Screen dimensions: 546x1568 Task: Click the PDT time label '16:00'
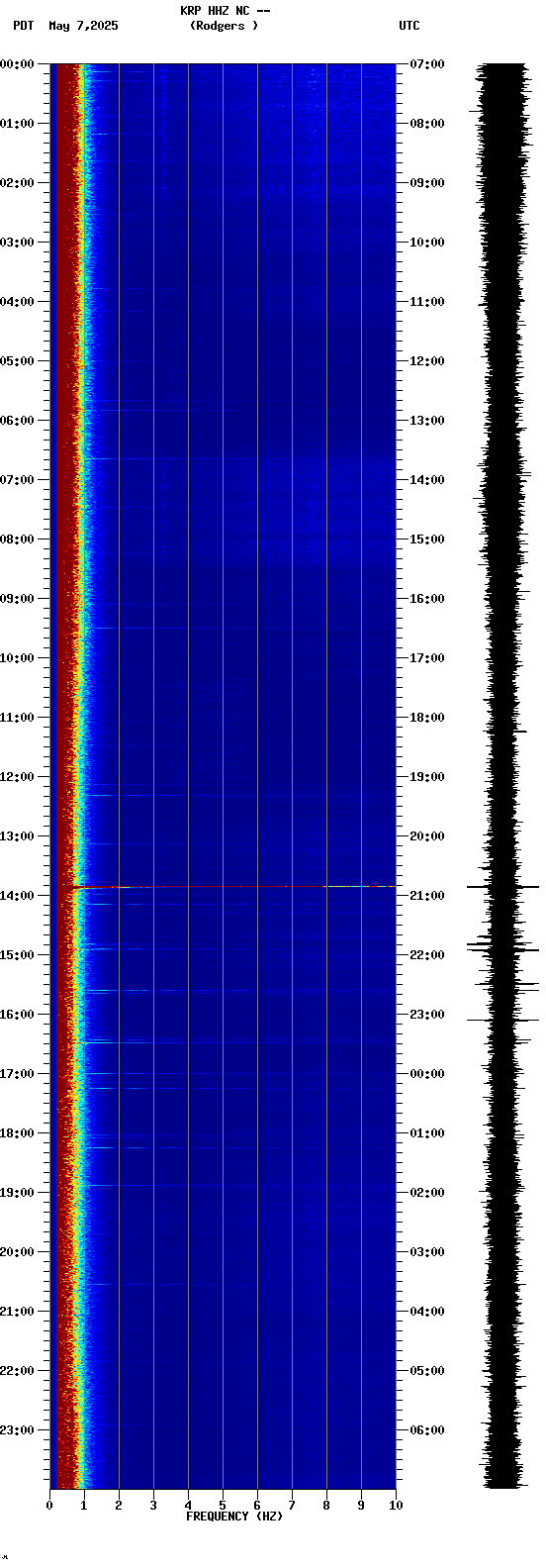(17, 1015)
